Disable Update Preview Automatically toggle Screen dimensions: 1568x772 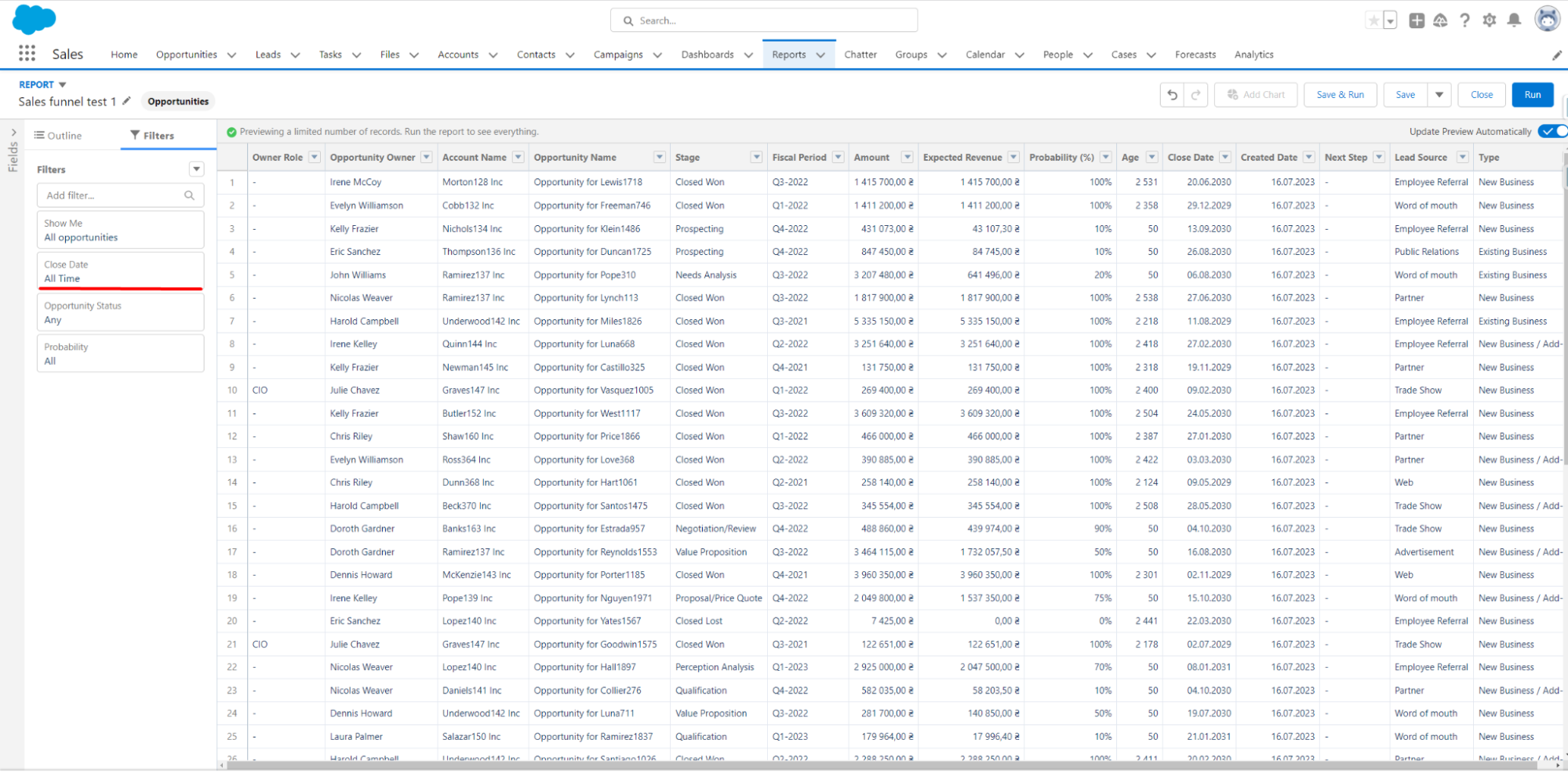pos(1552,131)
